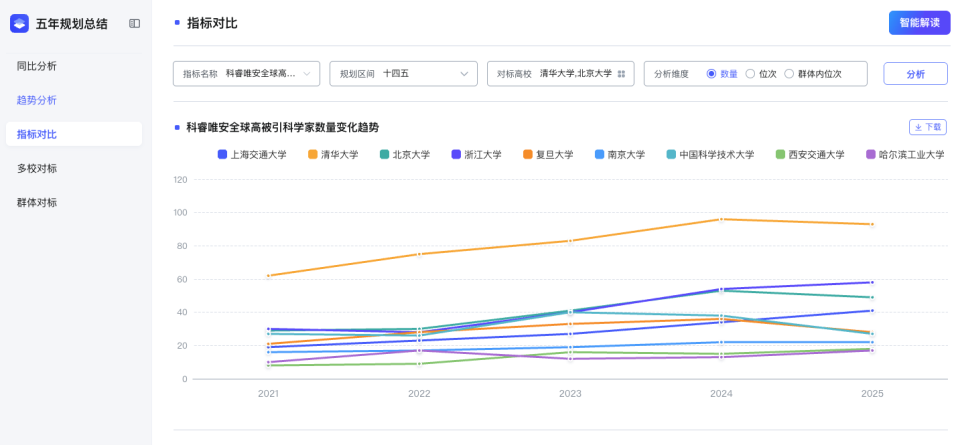Screen dimensions: 960x445
Task: Select the 数量 radio option
Action: pyautogui.click(x=712, y=74)
